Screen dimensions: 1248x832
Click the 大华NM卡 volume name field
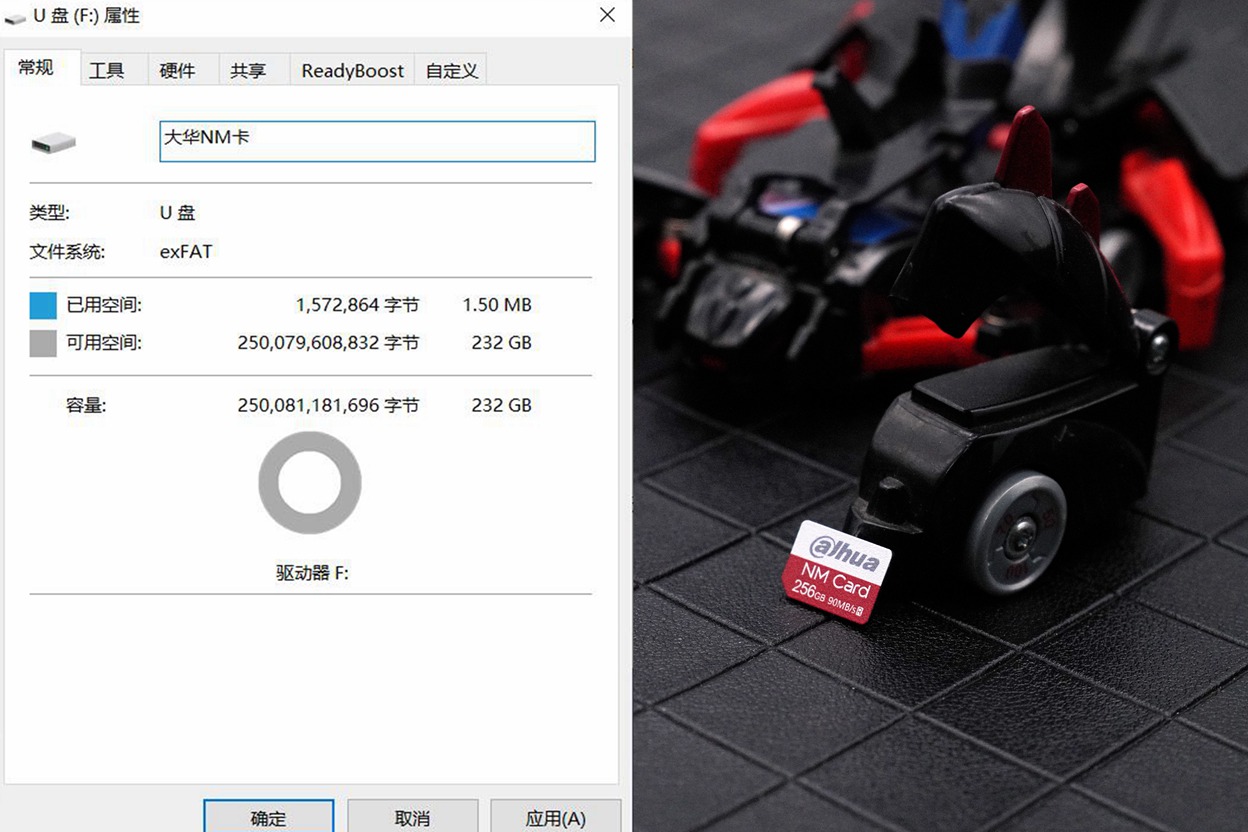pos(377,141)
